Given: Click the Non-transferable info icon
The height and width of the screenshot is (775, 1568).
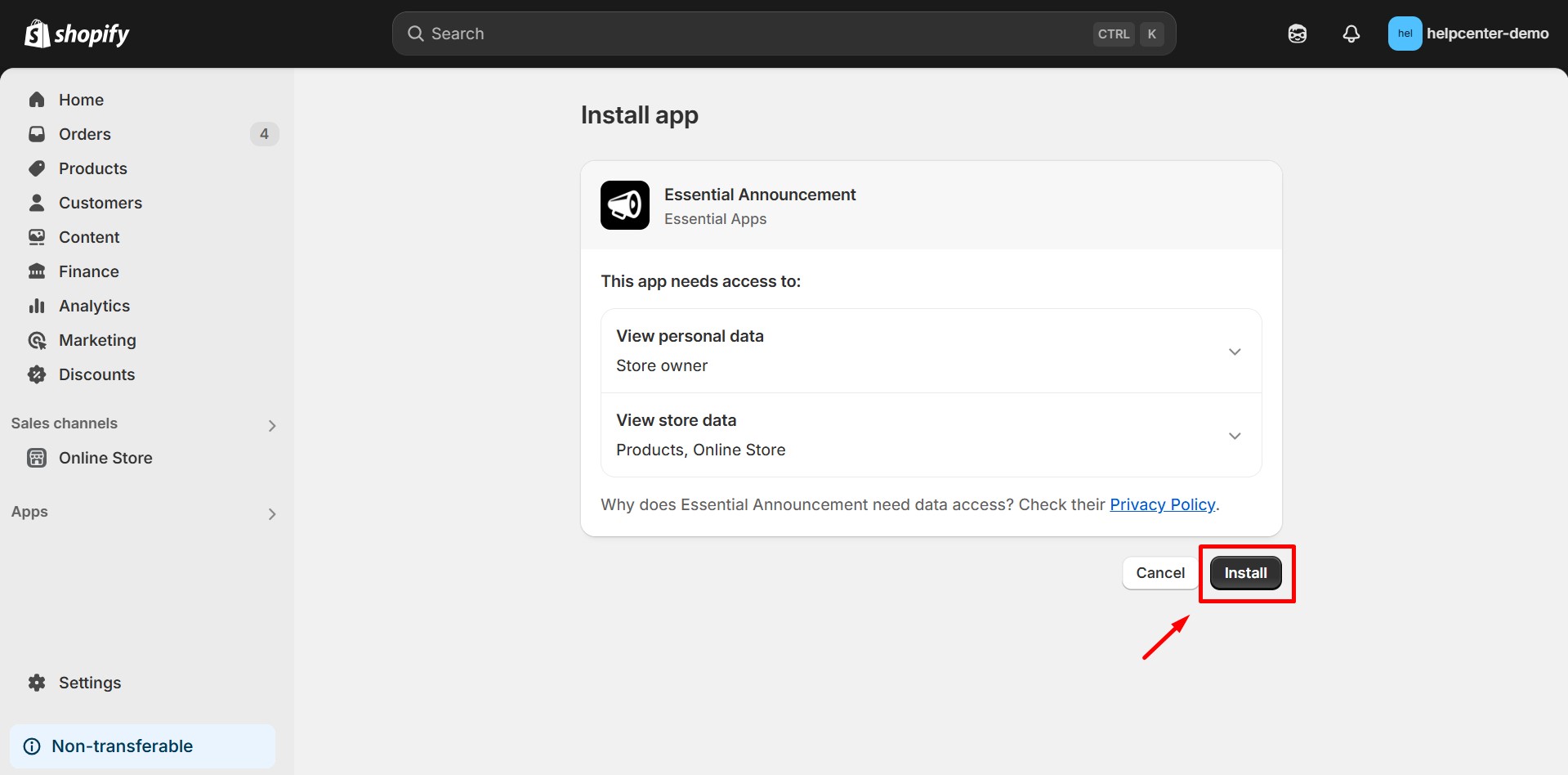Looking at the screenshot, I should coord(32,746).
